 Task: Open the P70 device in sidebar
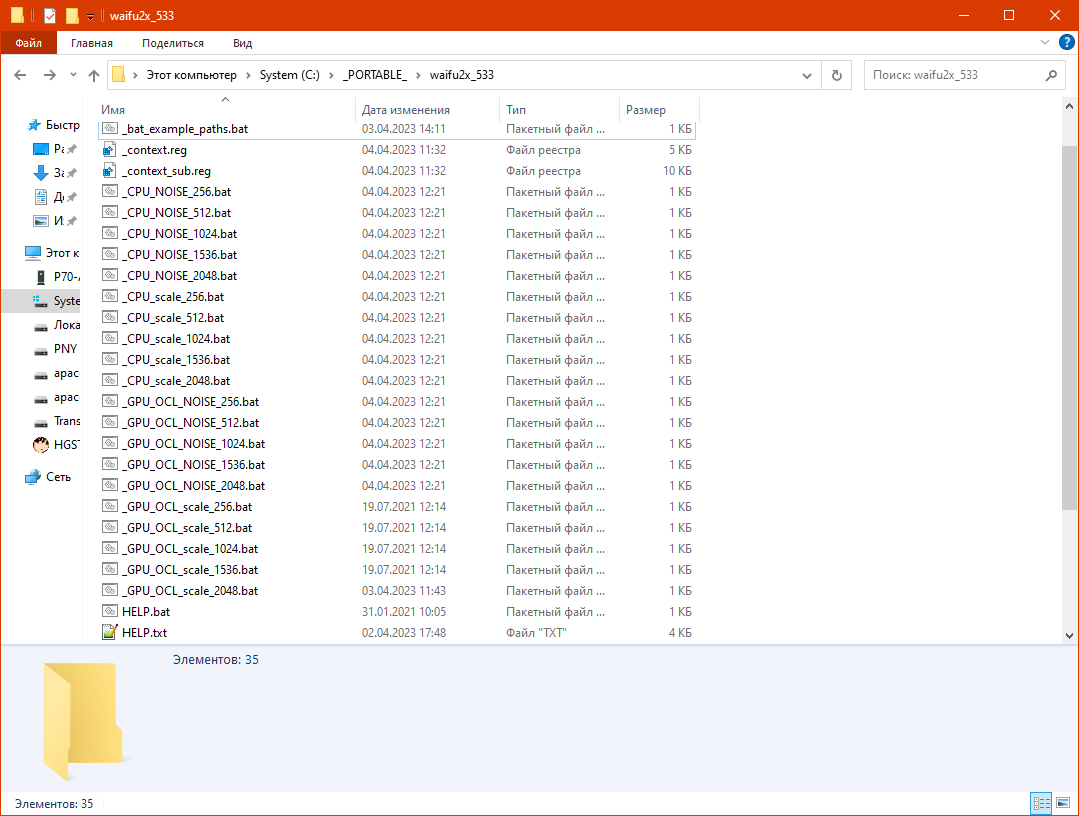point(56,277)
